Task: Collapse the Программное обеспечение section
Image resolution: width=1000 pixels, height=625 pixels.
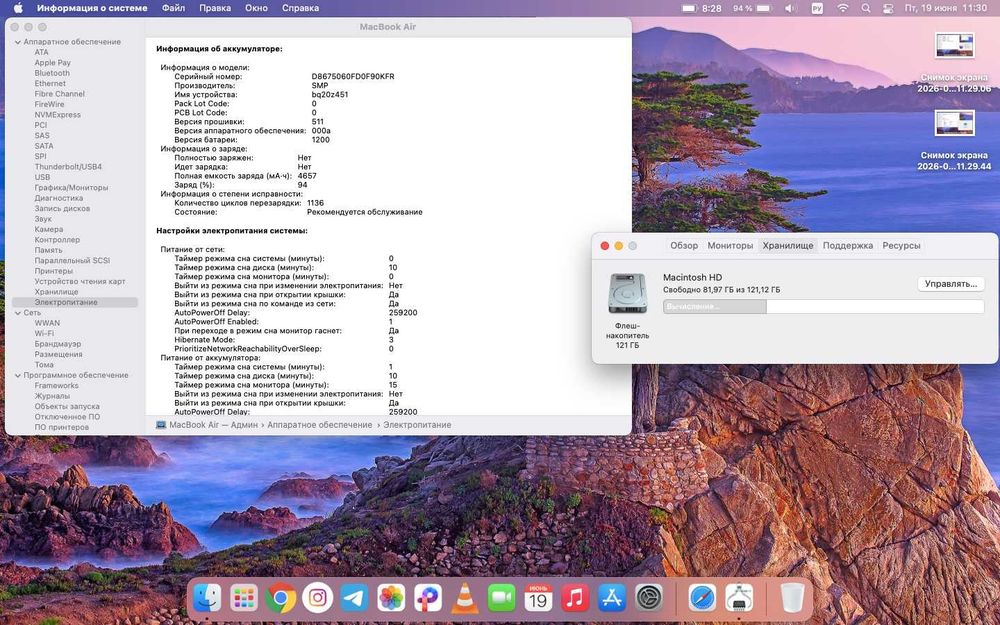Action: tap(18, 376)
